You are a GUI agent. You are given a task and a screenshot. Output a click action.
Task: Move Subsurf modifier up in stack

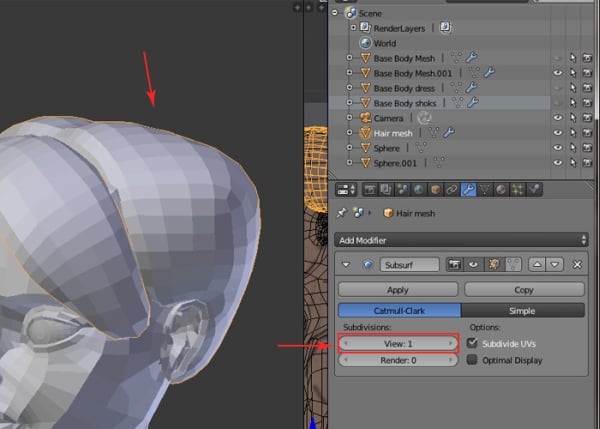coord(536,264)
